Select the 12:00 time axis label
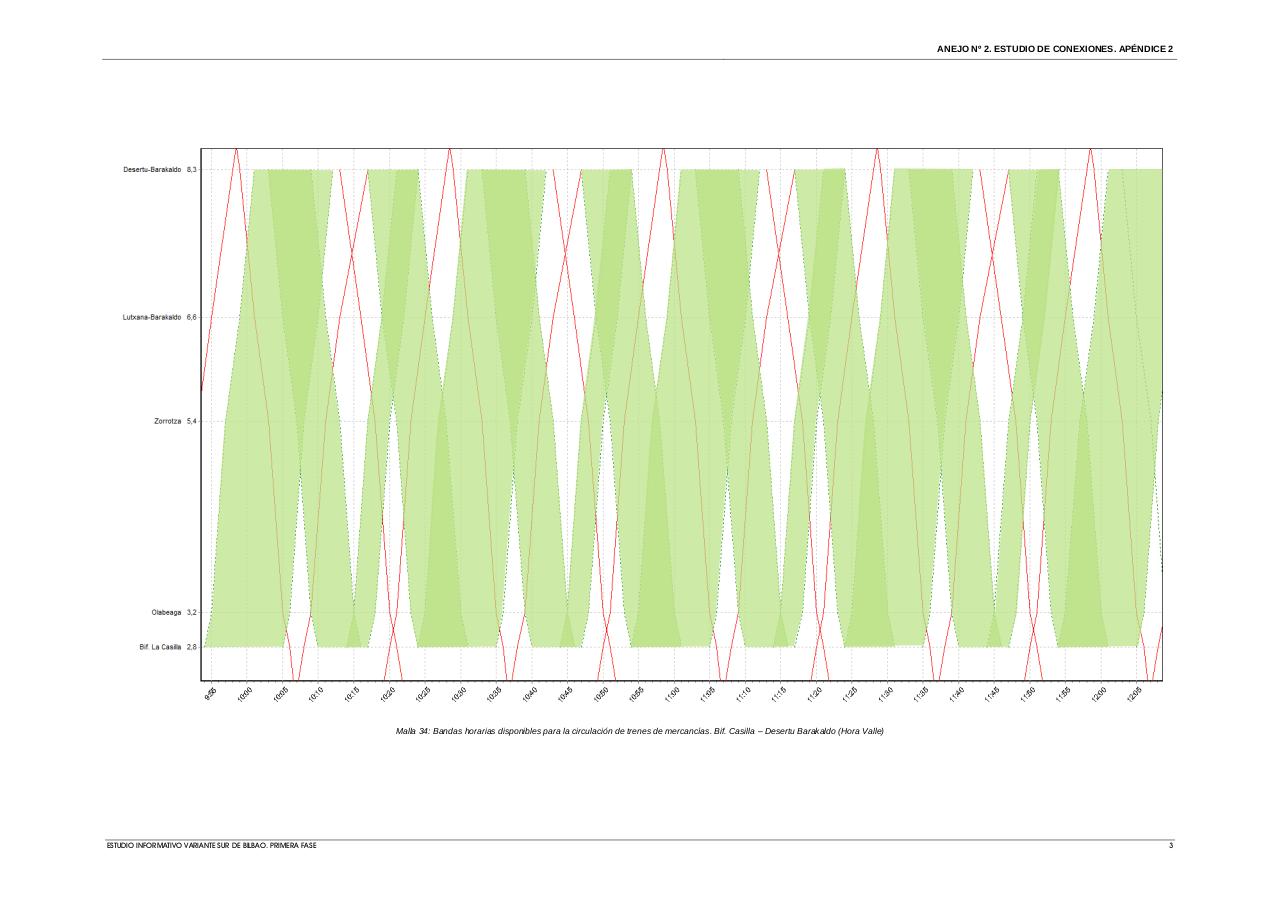 pyautogui.click(x=1098, y=694)
